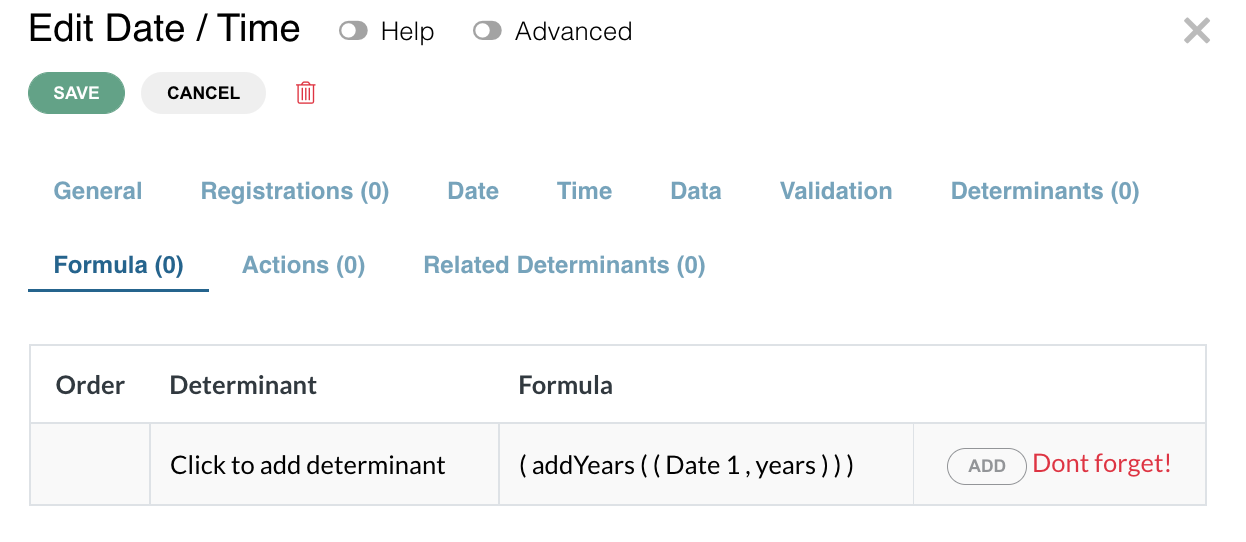The height and width of the screenshot is (542, 1246).
Task: Click the empty Order cell in row
Action: 90,465
